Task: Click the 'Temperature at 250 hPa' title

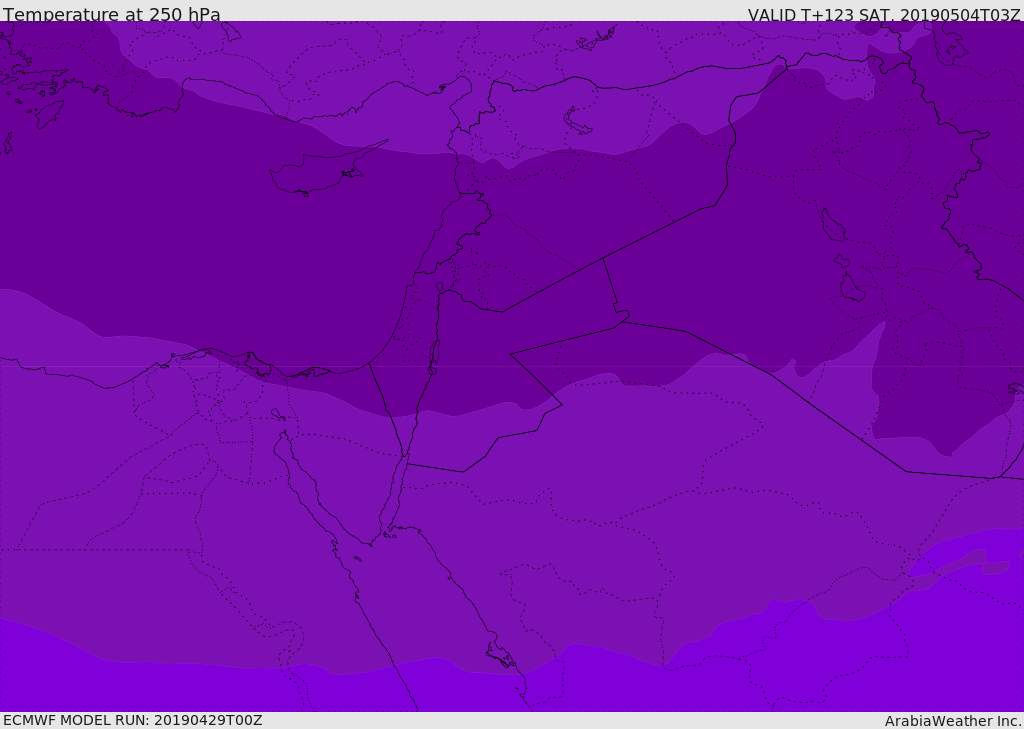Action: 112,14
